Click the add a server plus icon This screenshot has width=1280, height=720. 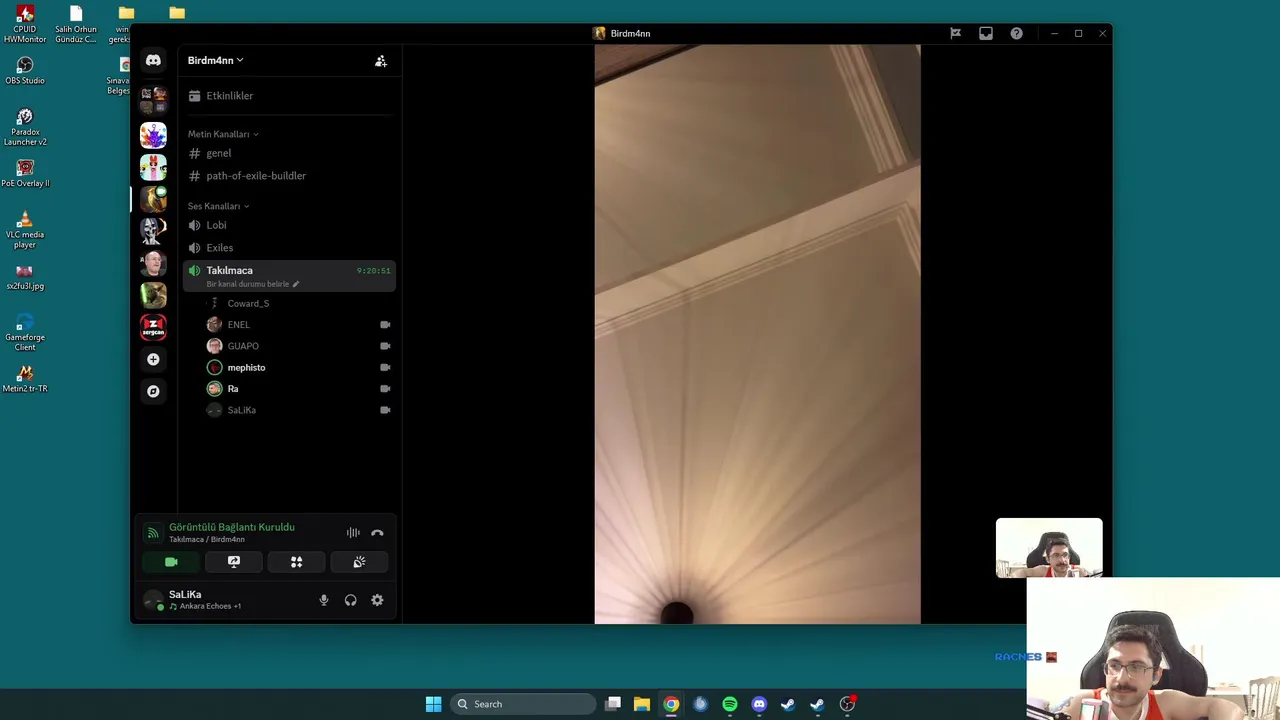tap(153, 359)
